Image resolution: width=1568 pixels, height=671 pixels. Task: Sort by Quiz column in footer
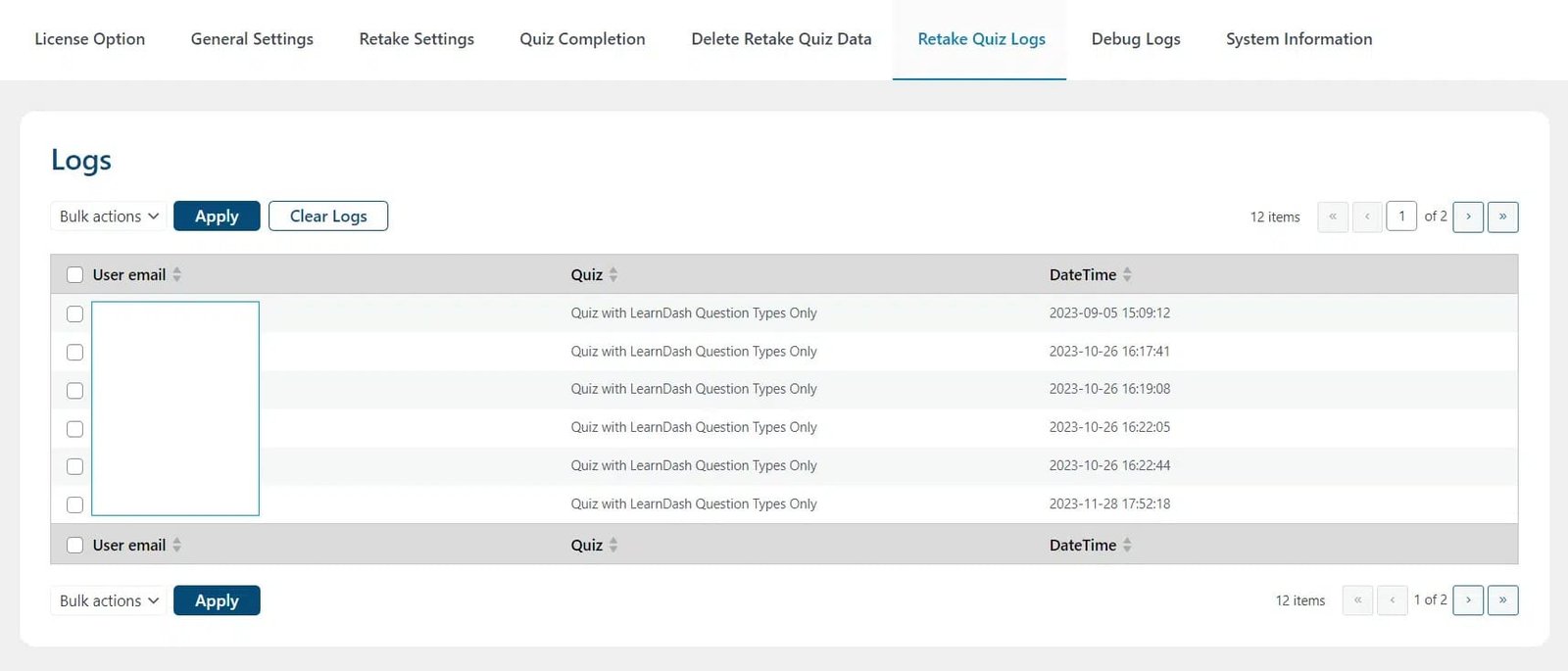pyautogui.click(x=594, y=546)
